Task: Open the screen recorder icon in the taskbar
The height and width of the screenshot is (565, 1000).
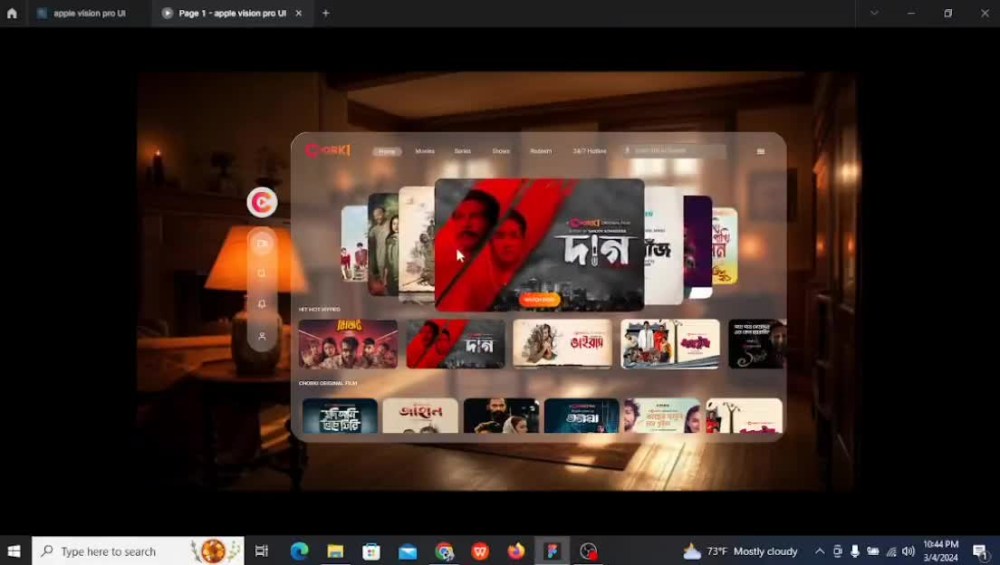Action: click(589, 551)
